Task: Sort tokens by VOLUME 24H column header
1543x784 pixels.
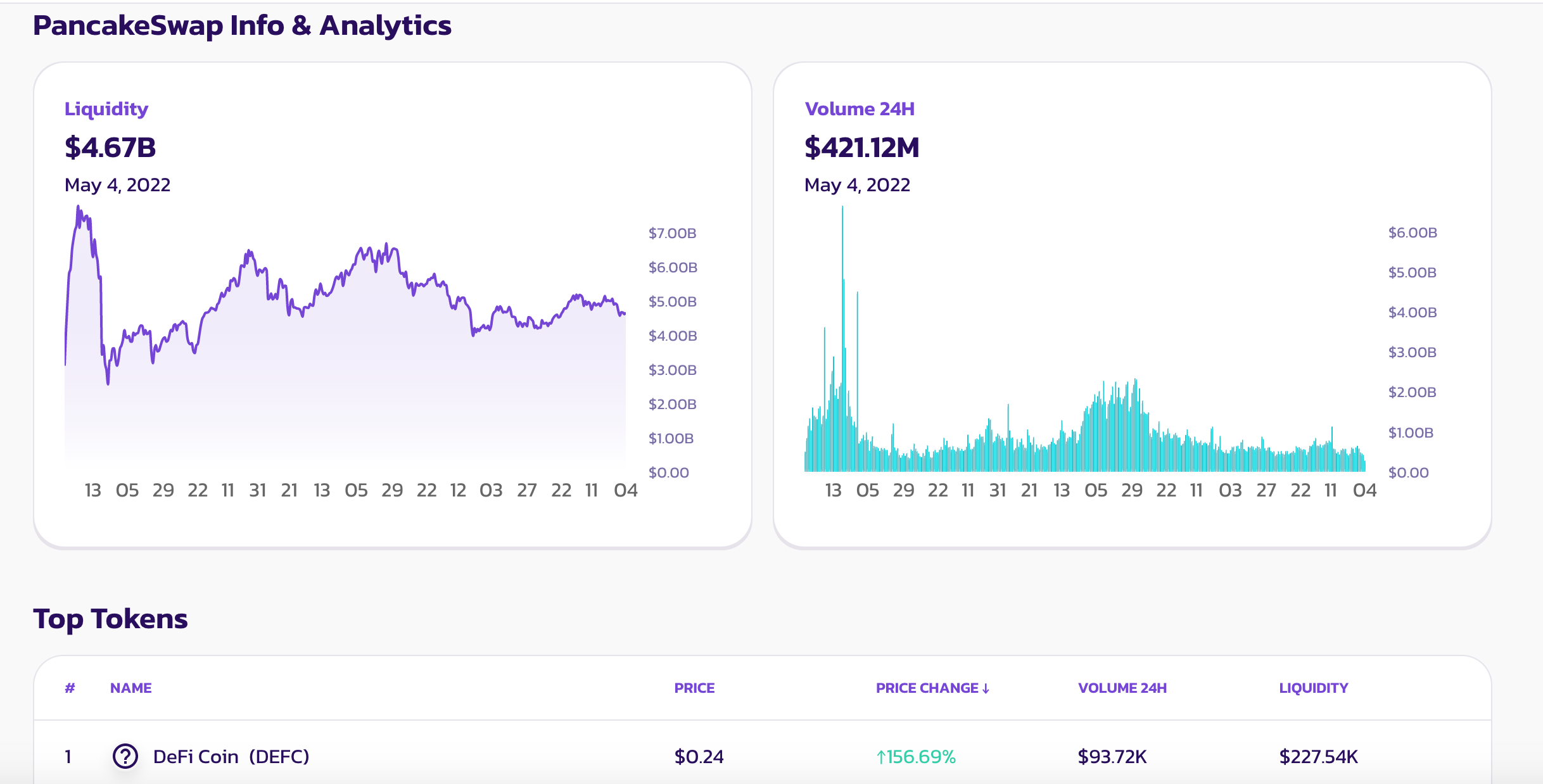Action: click(x=1122, y=688)
